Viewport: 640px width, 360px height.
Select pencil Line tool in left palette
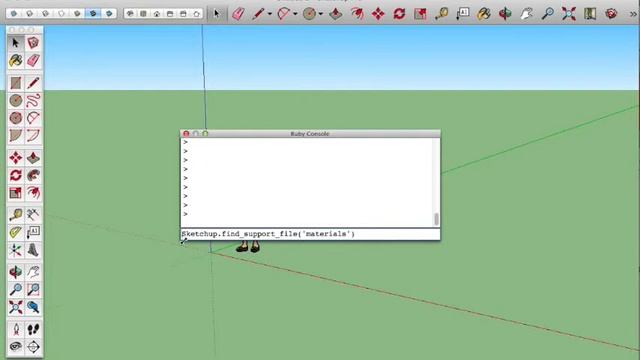(x=33, y=83)
